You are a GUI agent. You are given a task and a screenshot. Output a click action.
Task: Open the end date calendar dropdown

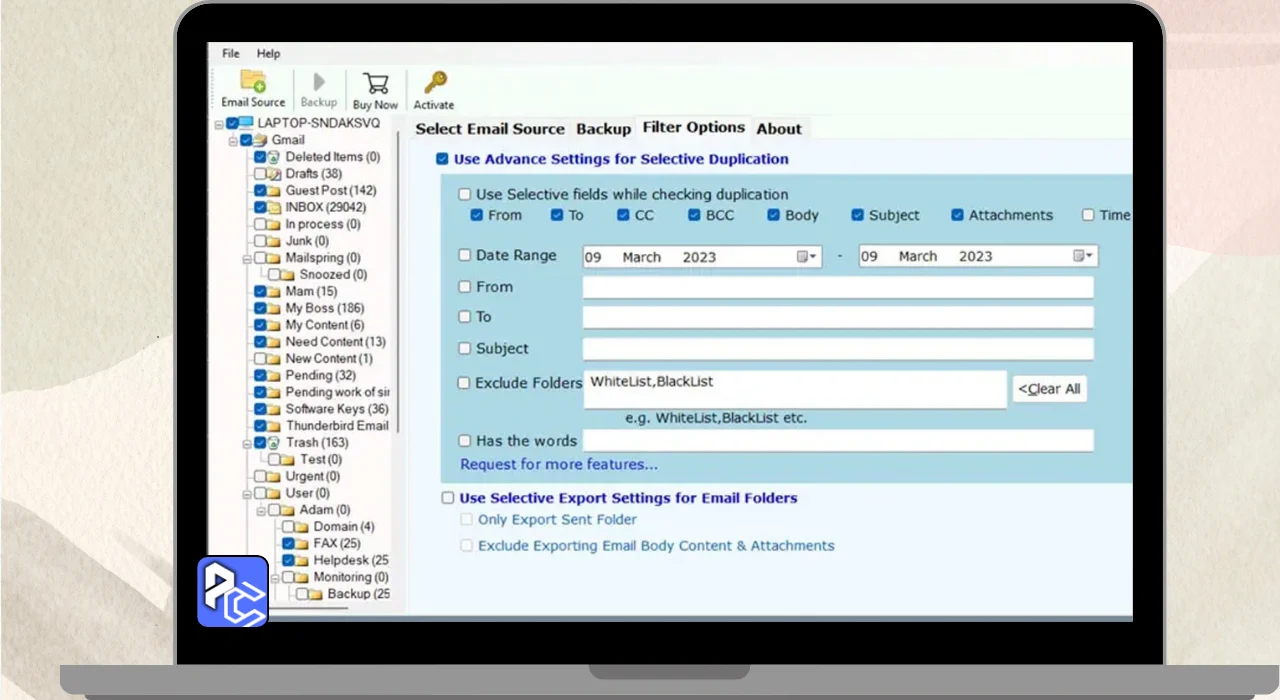(x=1084, y=257)
